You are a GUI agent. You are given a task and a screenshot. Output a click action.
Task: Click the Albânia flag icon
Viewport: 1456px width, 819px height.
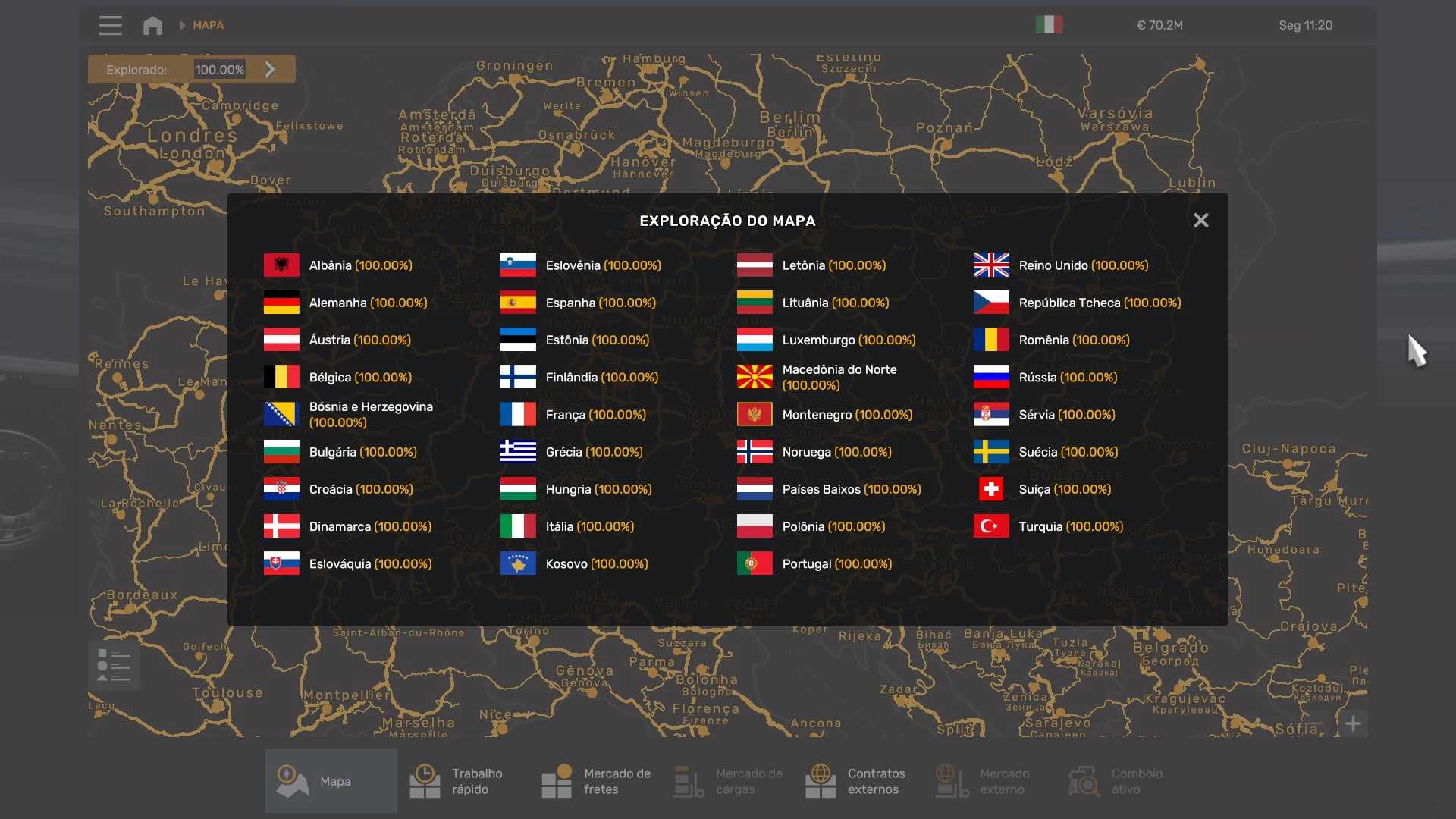pos(281,265)
